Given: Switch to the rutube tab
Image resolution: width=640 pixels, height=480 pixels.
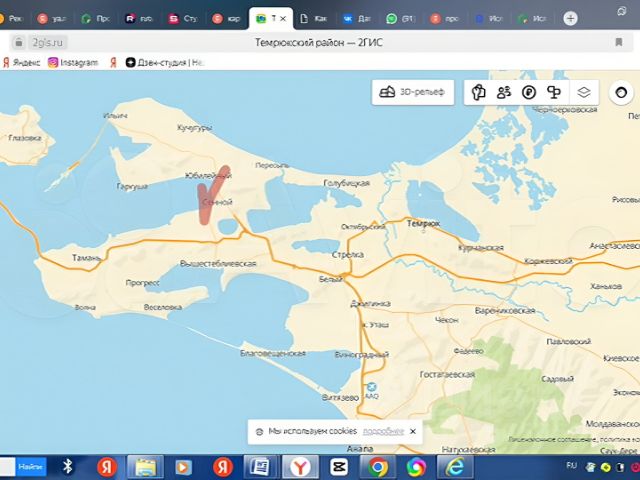Looking at the screenshot, I should pyautogui.click(x=140, y=18).
